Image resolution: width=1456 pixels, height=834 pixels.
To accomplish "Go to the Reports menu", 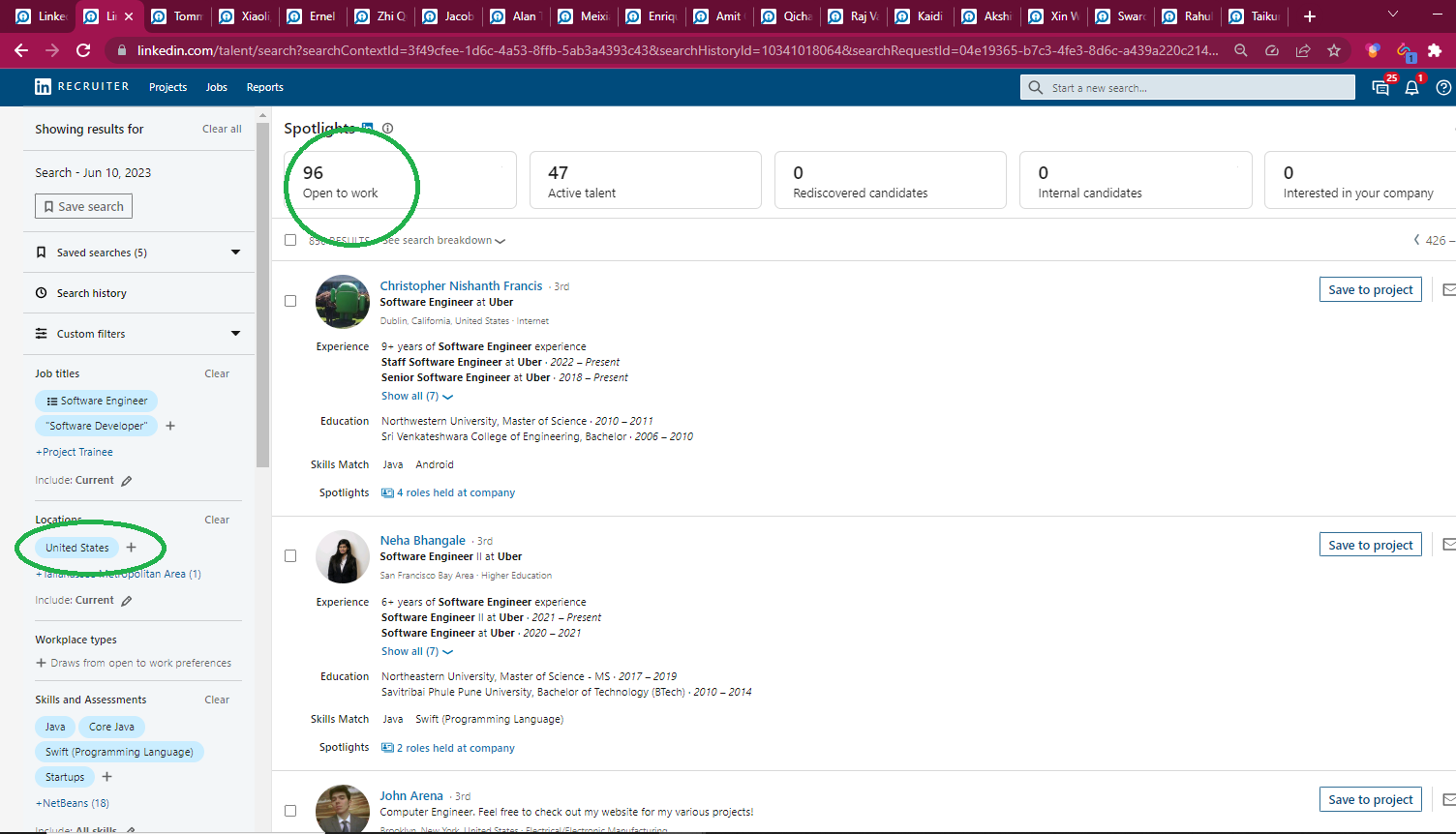I will click(x=264, y=87).
